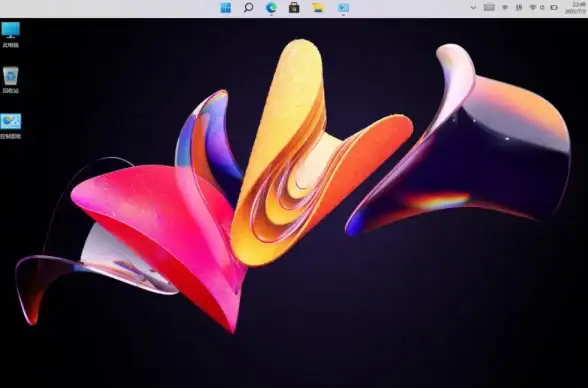Open the Wi-Fi network flyout
The width and height of the screenshot is (588, 388).
pos(532,7)
